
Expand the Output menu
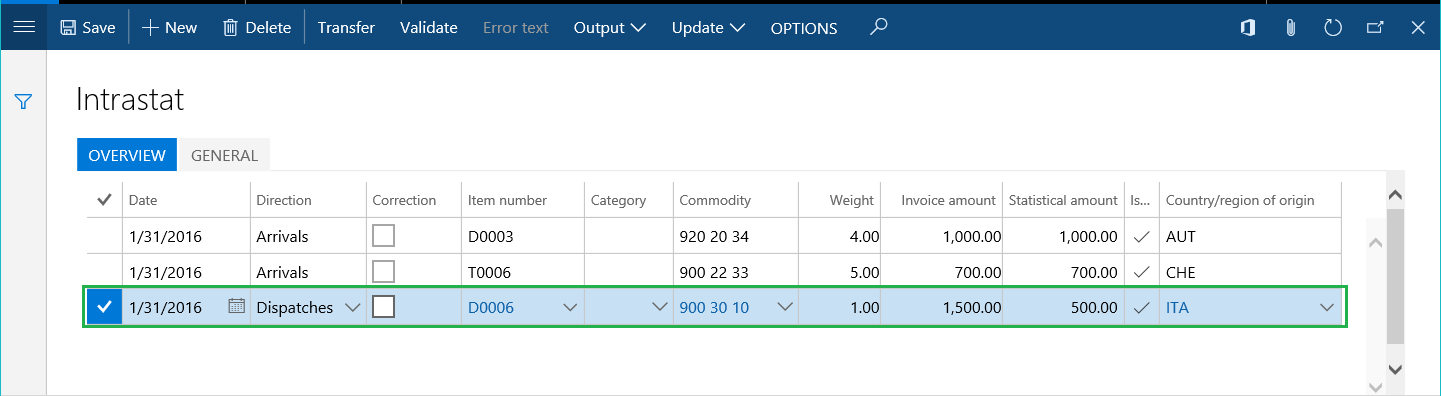click(609, 28)
